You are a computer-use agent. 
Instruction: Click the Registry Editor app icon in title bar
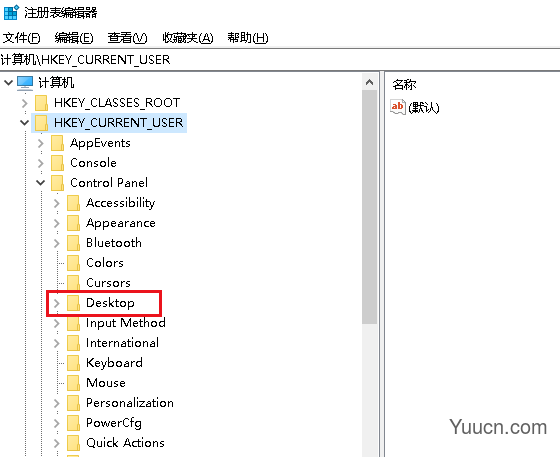pyautogui.click(x=11, y=12)
